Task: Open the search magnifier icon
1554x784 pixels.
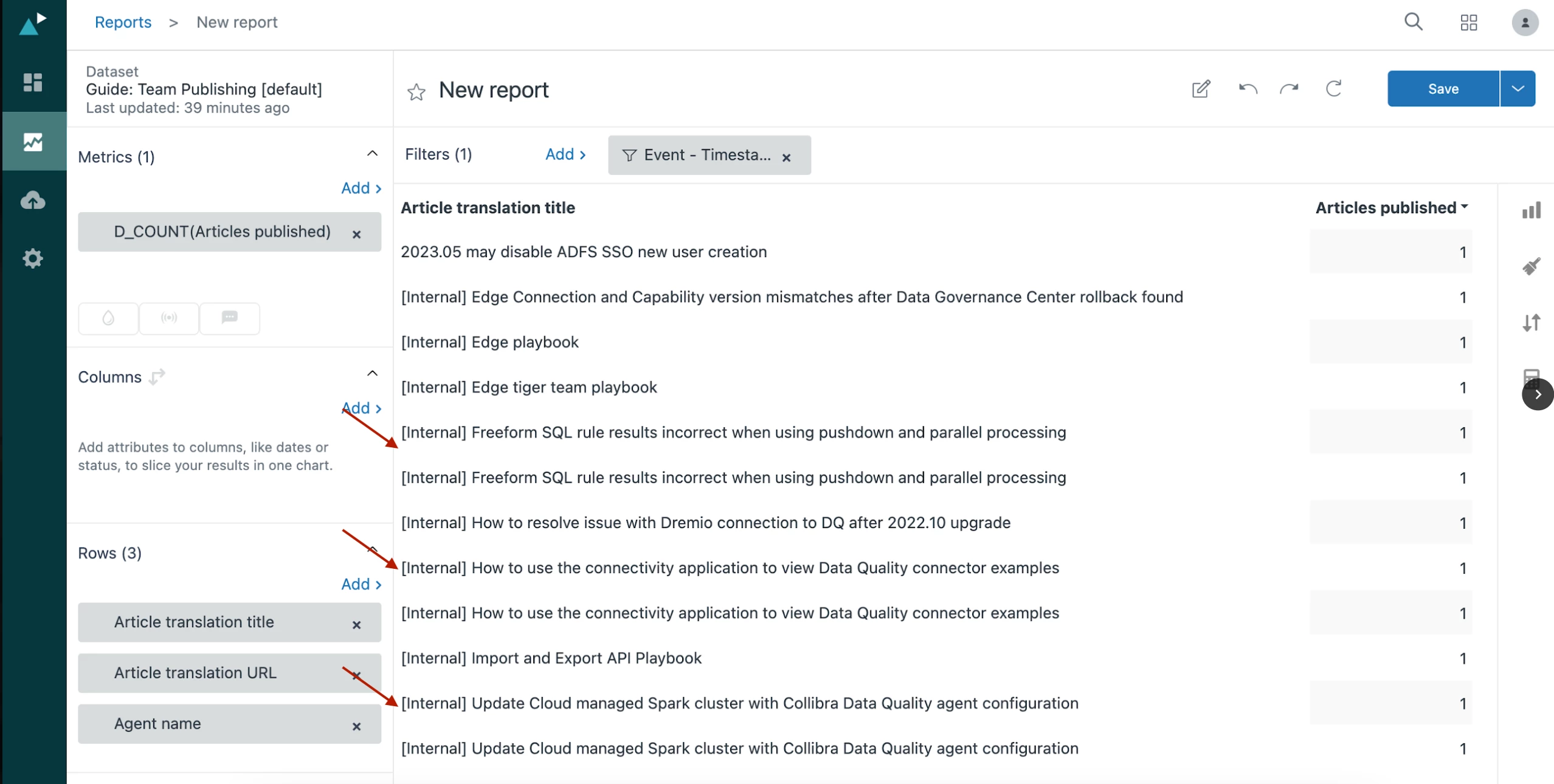Action: (1414, 22)
